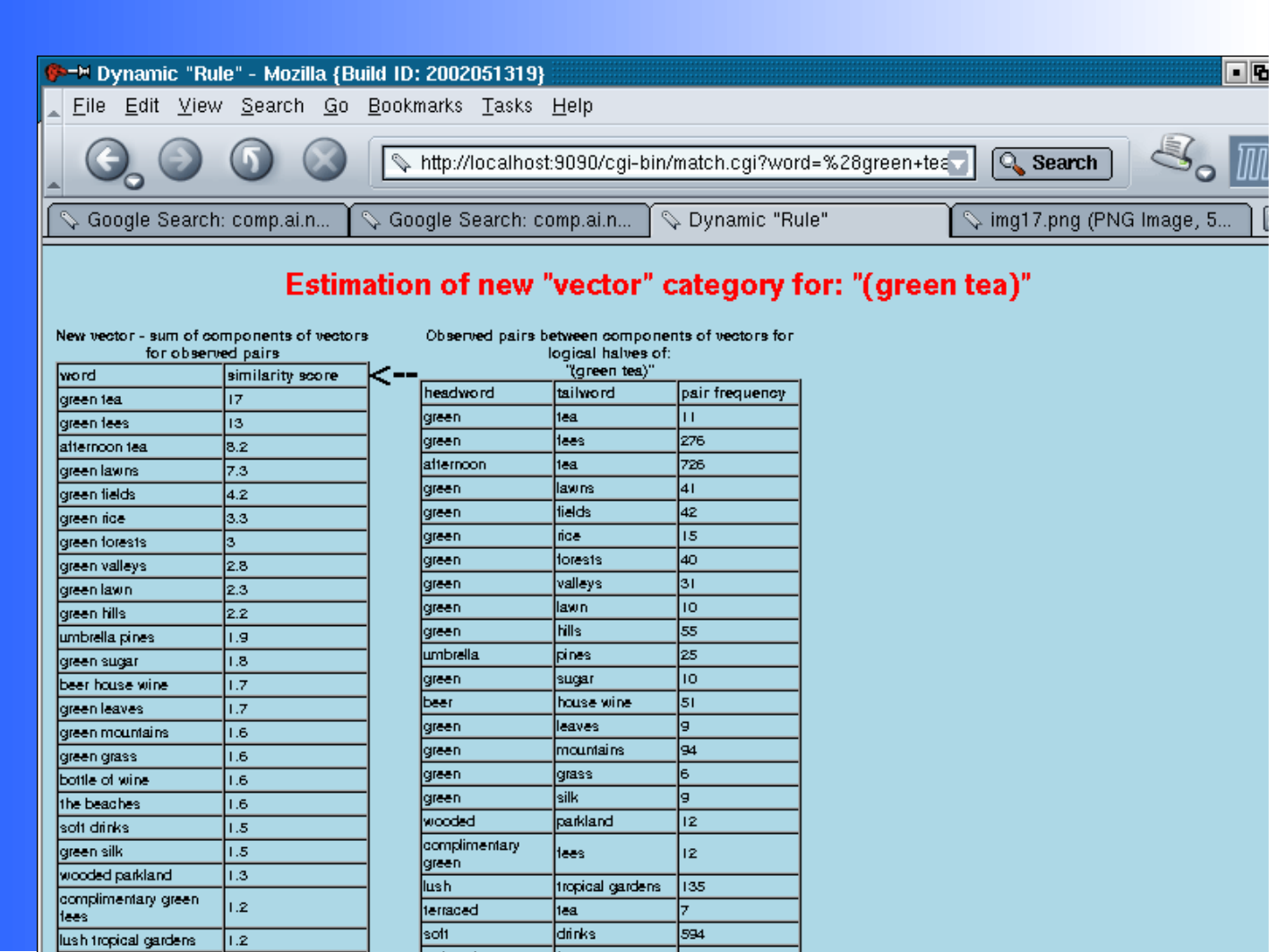The height and width of the screenshot is (952, 1269).
Task: Click the Back navigation button
Action: (107, 160)
